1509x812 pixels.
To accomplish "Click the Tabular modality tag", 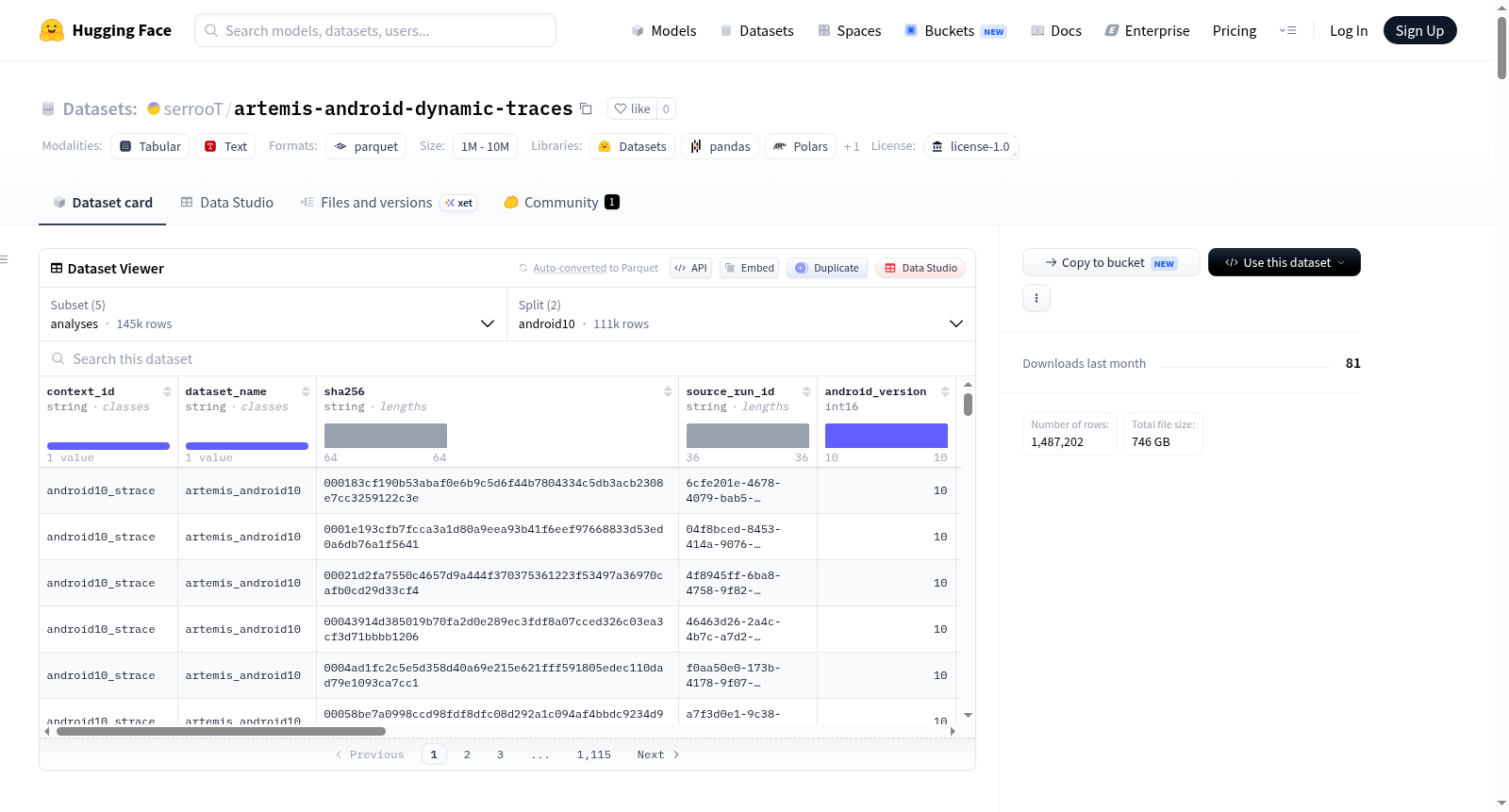I will [150, 146].
